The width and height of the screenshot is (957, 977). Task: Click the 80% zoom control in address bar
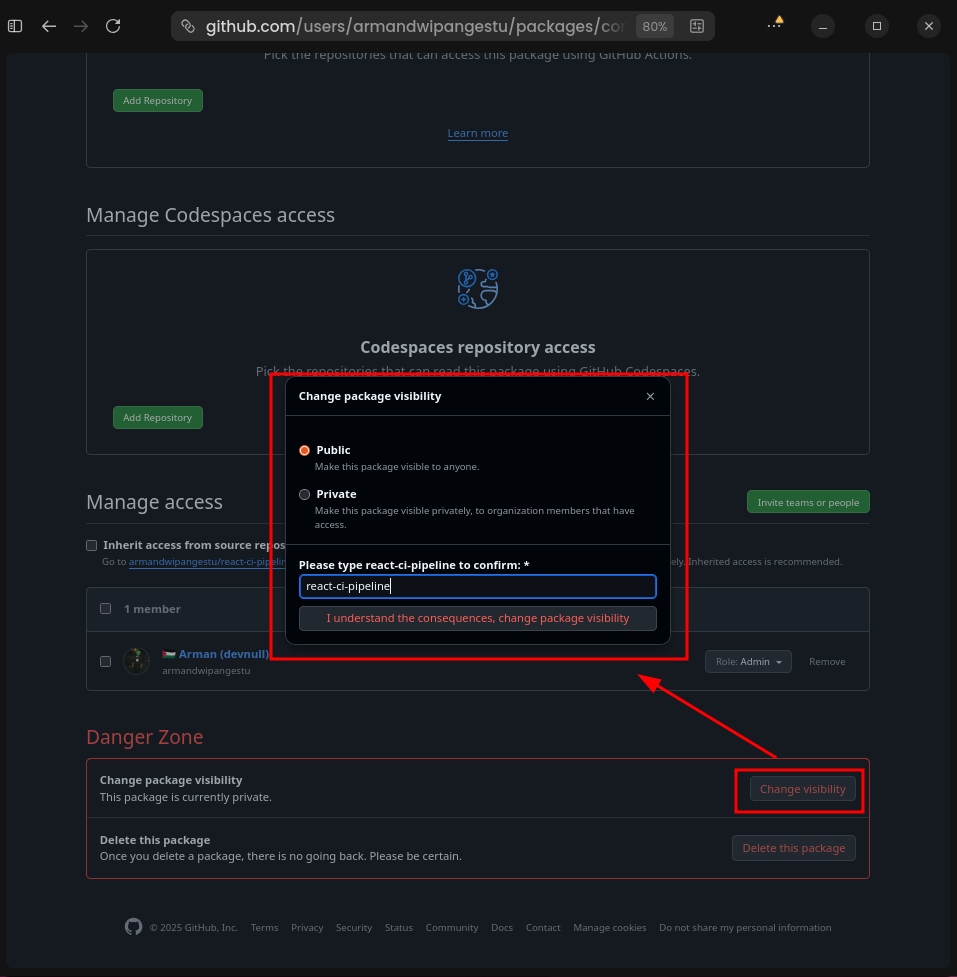click(x=654, y=26)
